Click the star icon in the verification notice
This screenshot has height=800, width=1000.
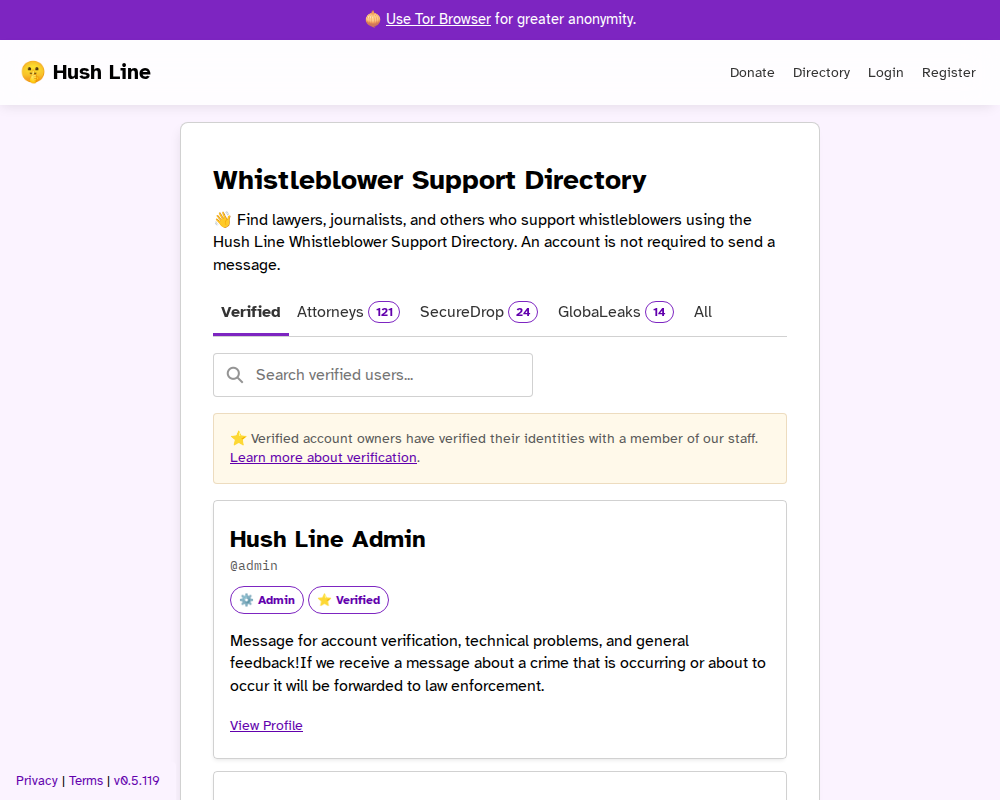238,438
